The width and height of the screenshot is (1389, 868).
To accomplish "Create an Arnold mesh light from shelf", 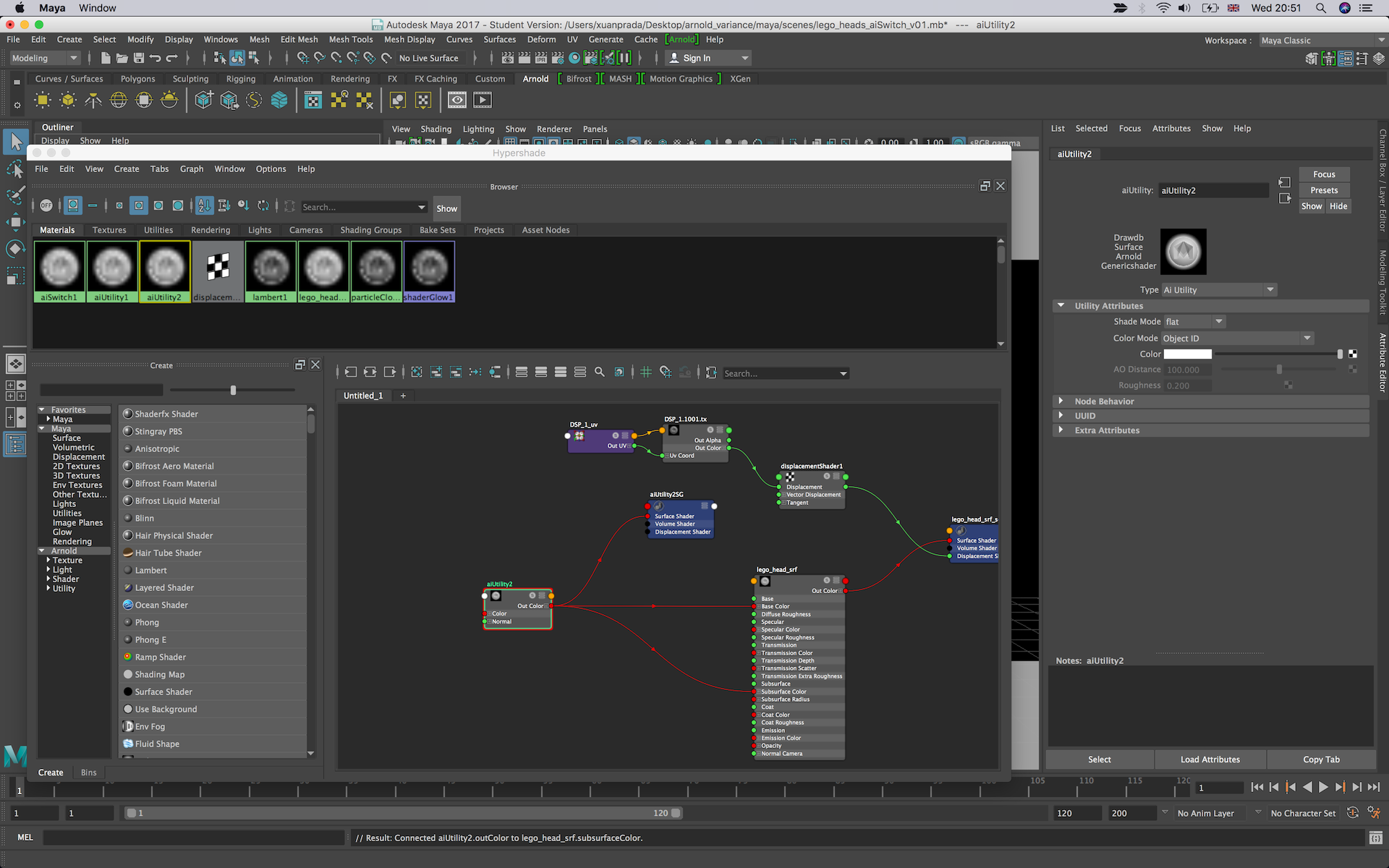I will (68, 101).
